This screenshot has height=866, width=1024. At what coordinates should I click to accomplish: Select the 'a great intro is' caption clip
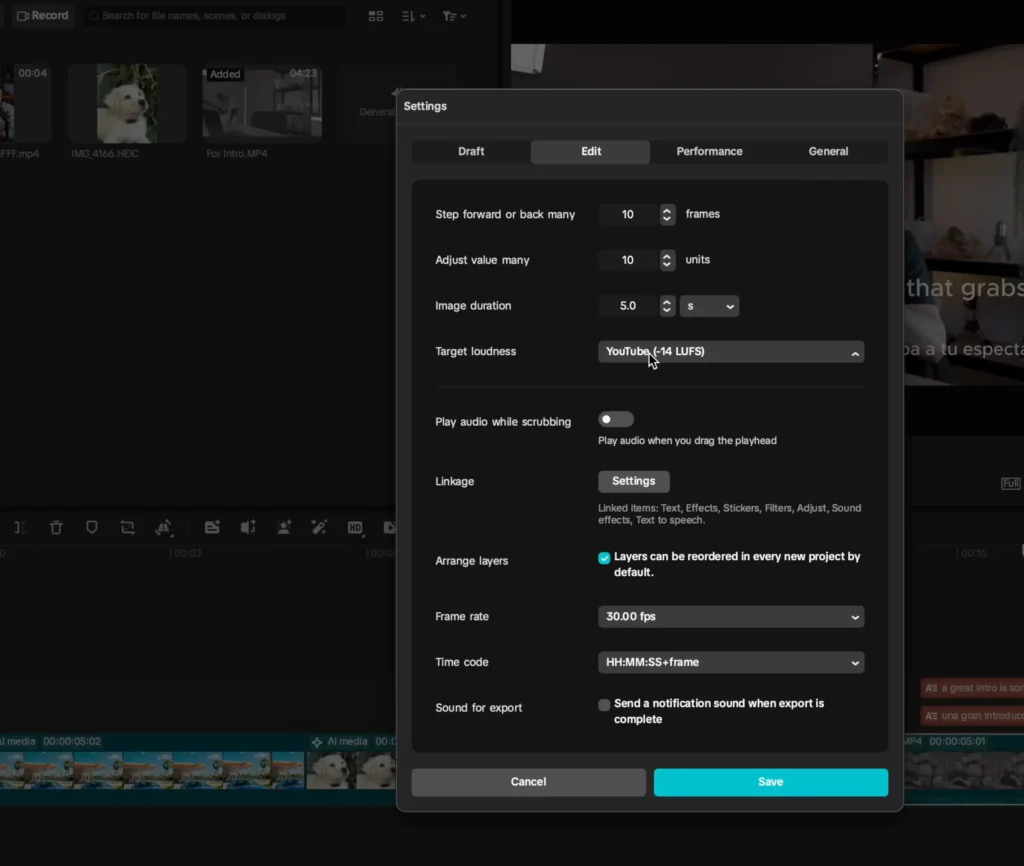click(x=972, y=688)
